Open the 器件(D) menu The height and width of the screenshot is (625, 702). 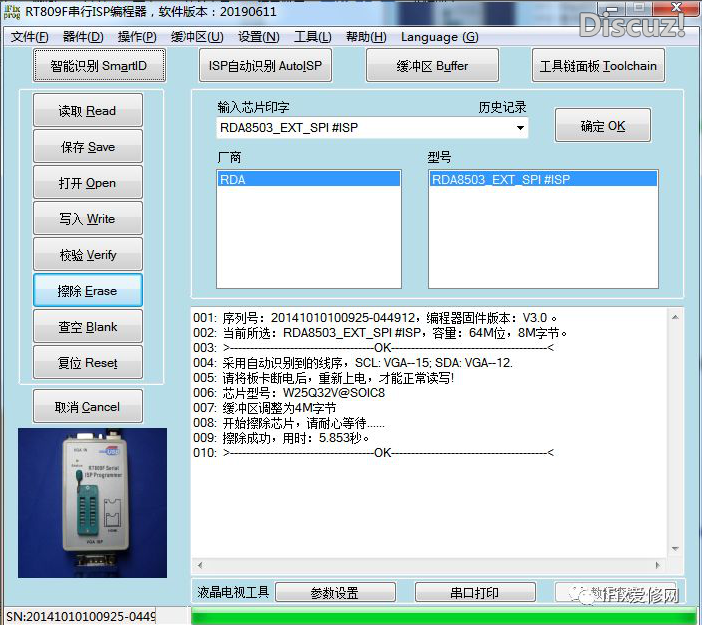point(83,37)
